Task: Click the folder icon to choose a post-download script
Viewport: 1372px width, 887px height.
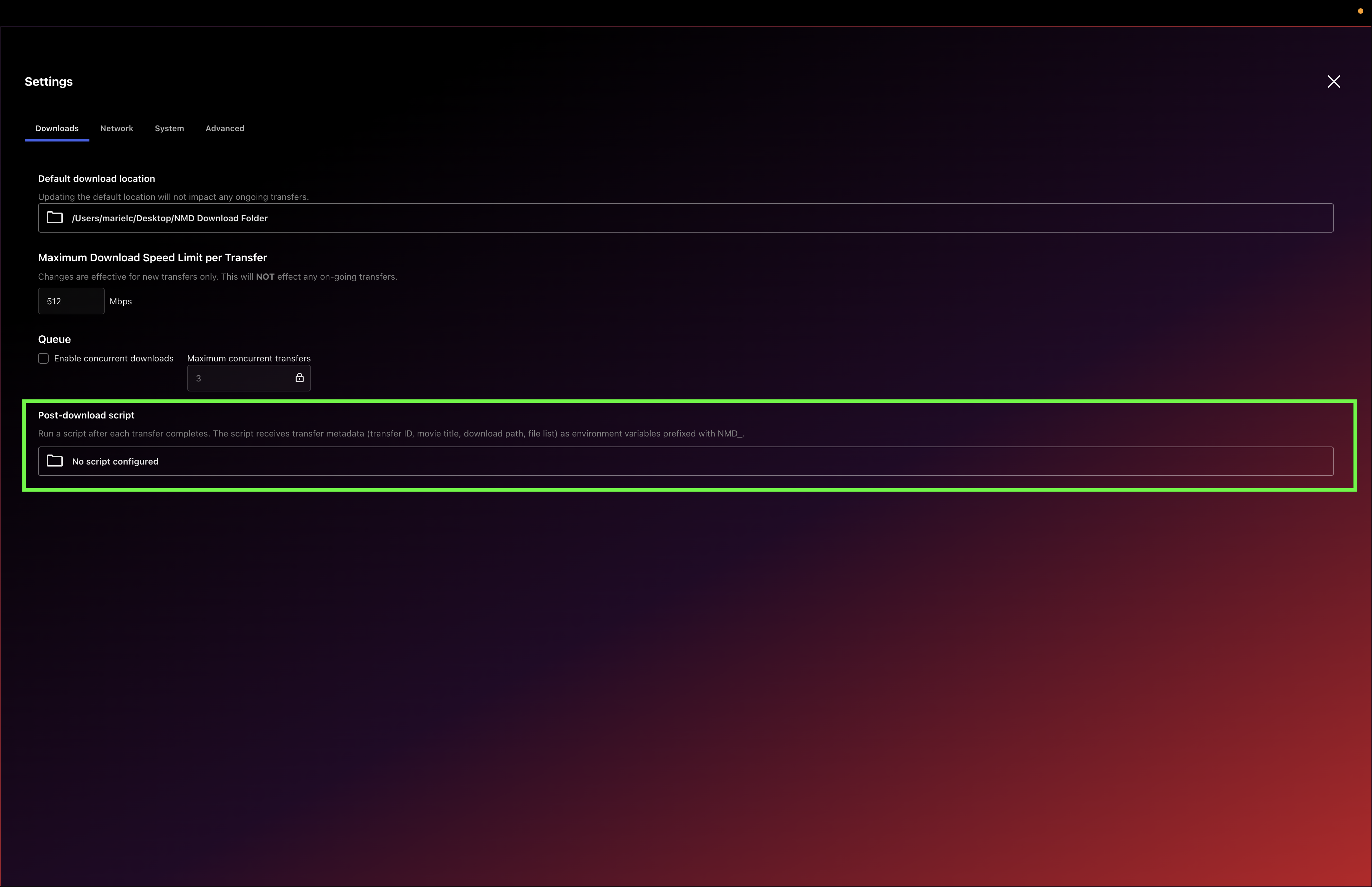Action: 54,461
